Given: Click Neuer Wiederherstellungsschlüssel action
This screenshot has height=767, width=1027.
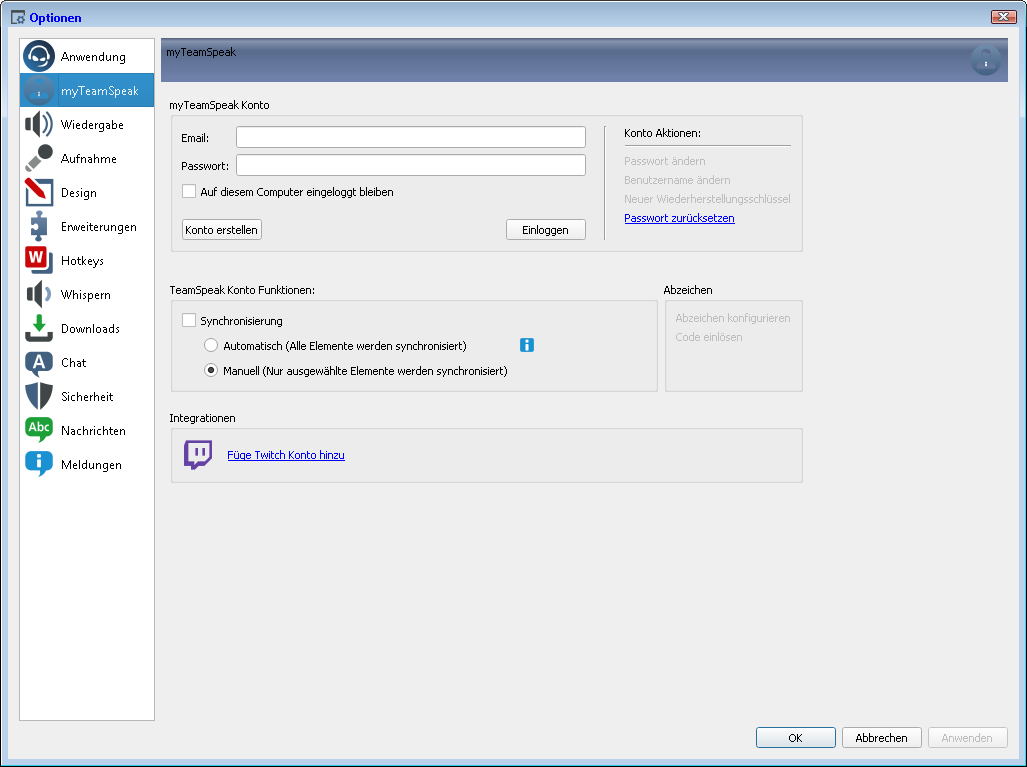Looking at the screenshot, I should [x=707, y=199].
